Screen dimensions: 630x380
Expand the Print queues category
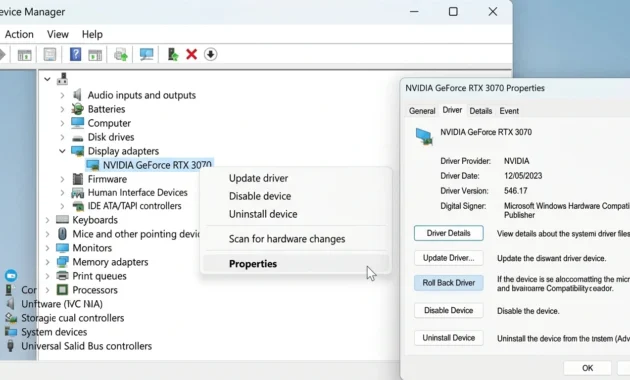(x=47, y=276)
